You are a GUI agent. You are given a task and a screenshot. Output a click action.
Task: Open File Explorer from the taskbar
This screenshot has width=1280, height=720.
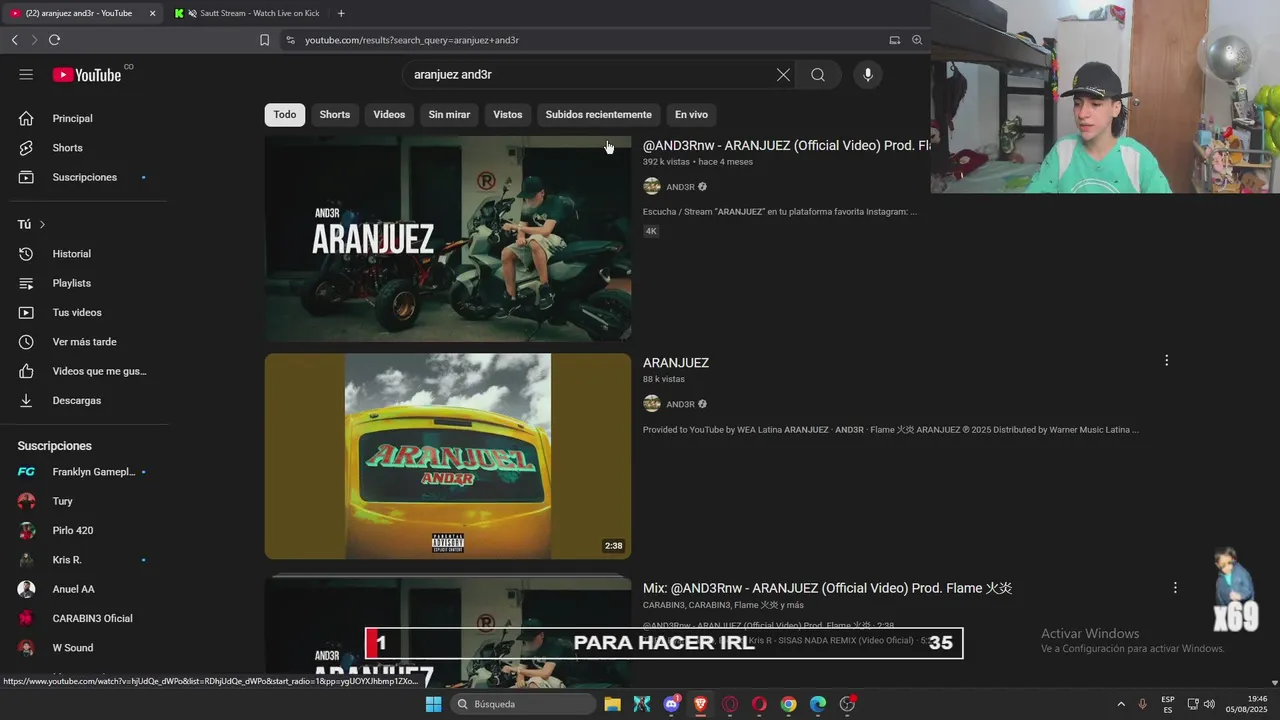click(x=612, y=704)
